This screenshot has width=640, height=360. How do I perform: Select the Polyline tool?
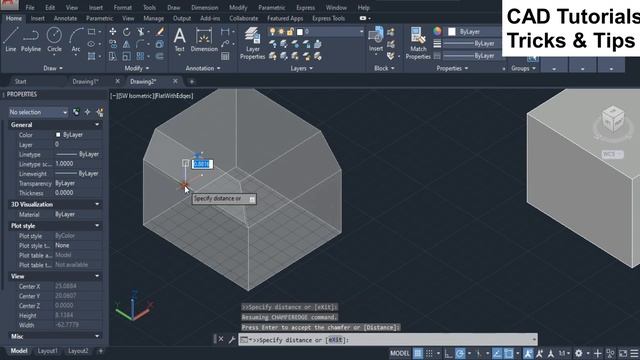[x=31, y=40]
